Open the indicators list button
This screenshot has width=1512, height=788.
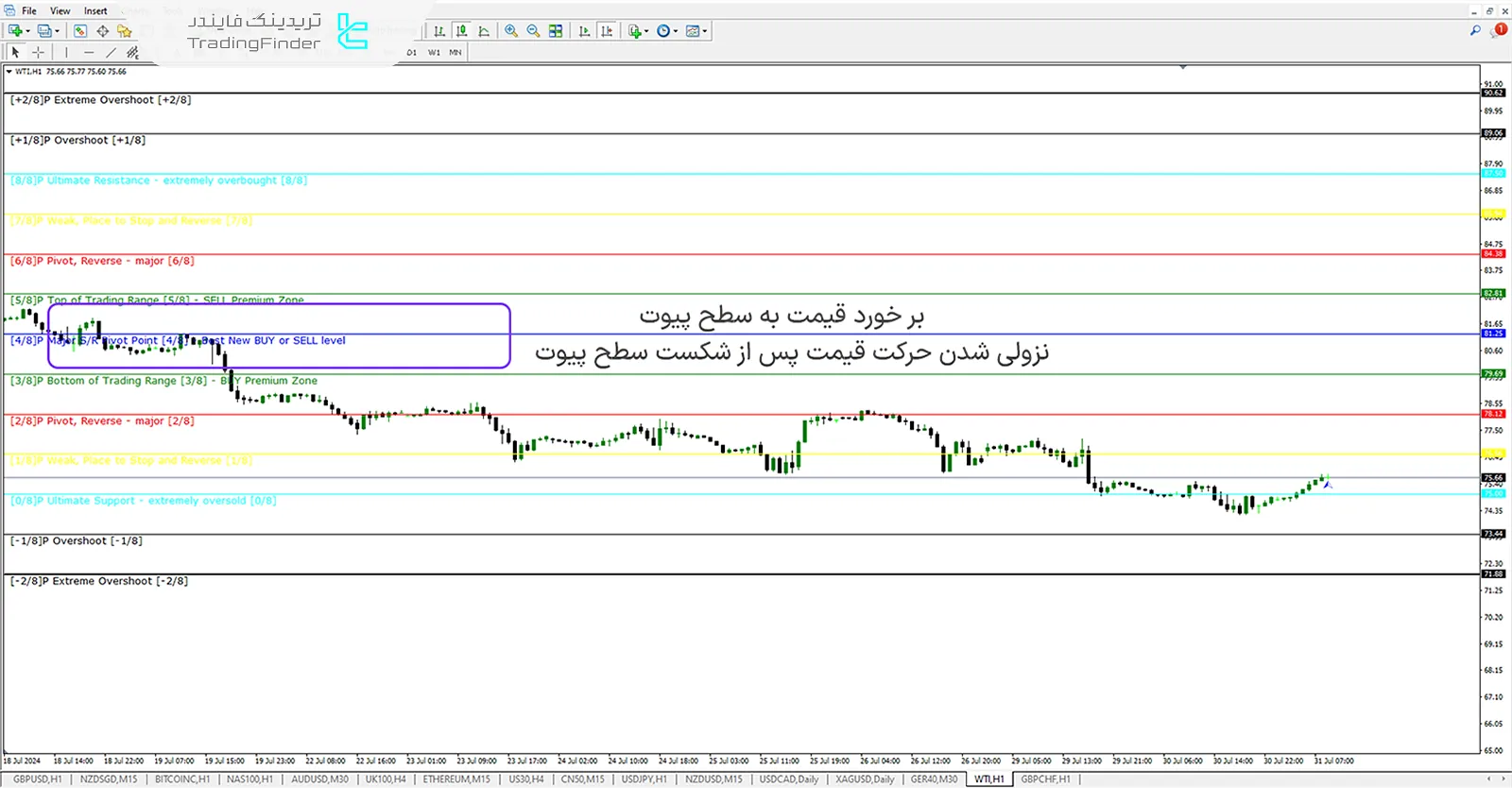tap(634, 31)
